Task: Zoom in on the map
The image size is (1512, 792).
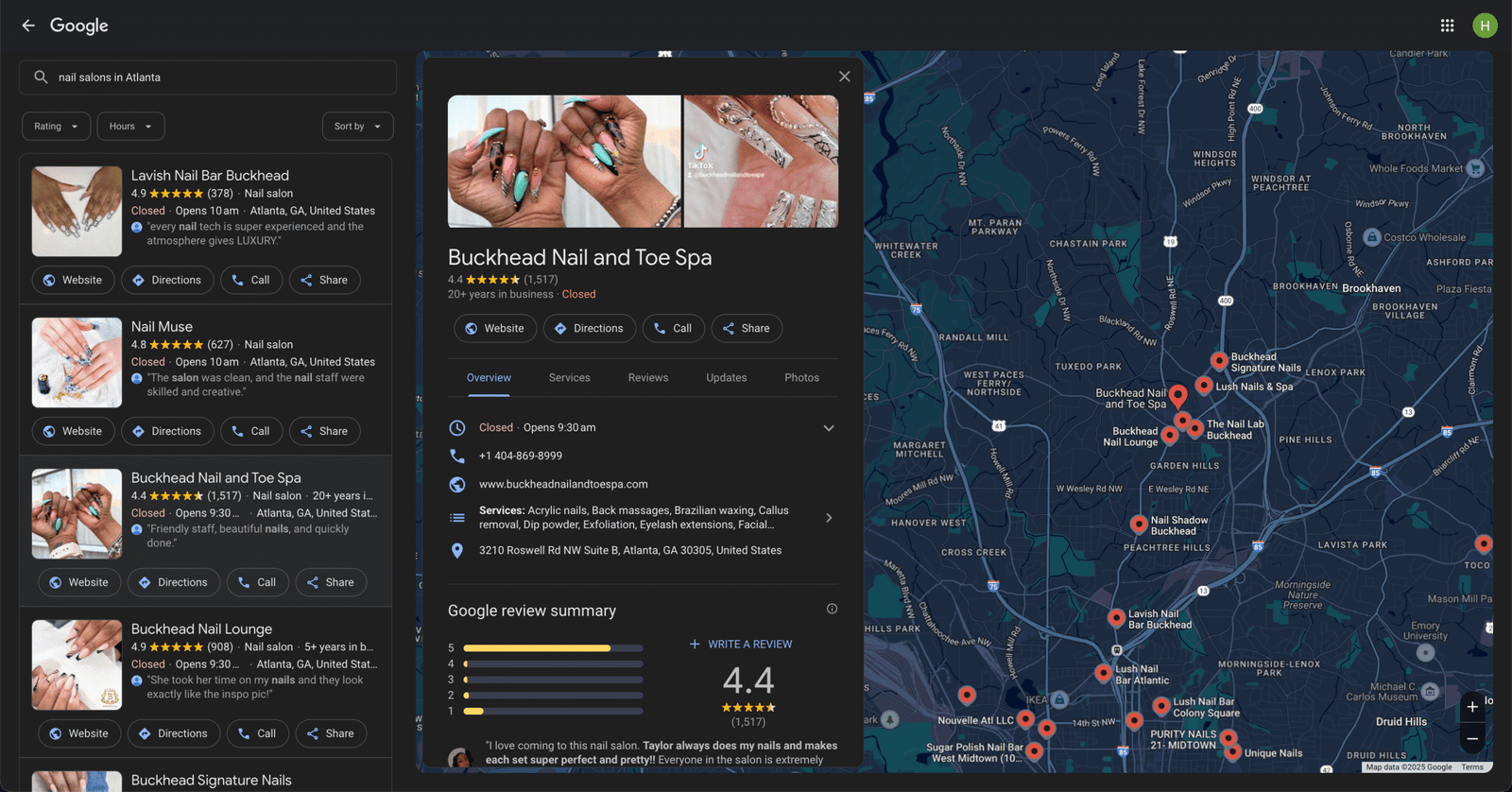Action: pyautogui.click(x=1472, y=707)
